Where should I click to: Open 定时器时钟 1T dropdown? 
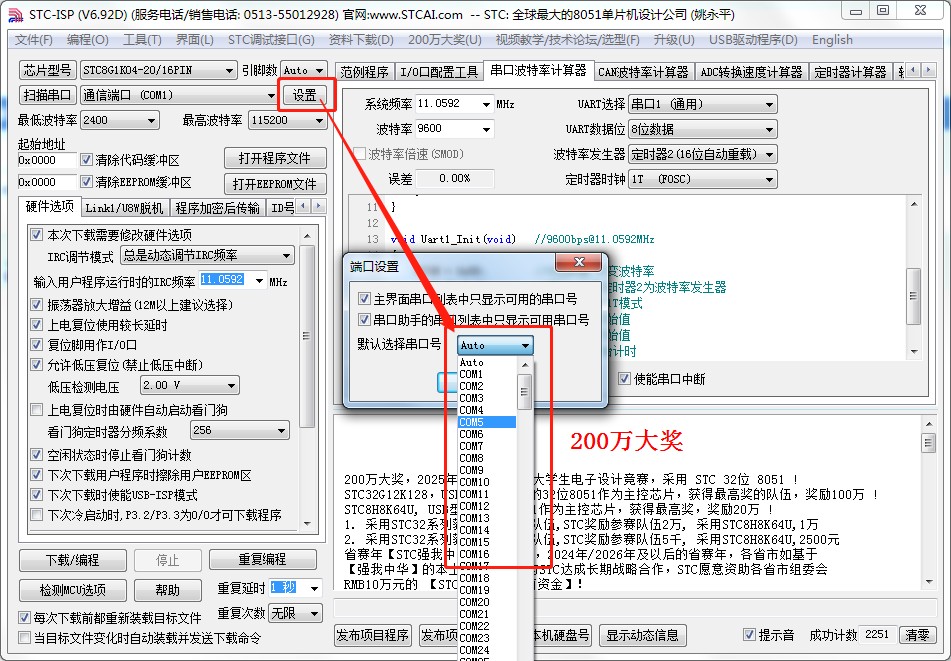702,179
